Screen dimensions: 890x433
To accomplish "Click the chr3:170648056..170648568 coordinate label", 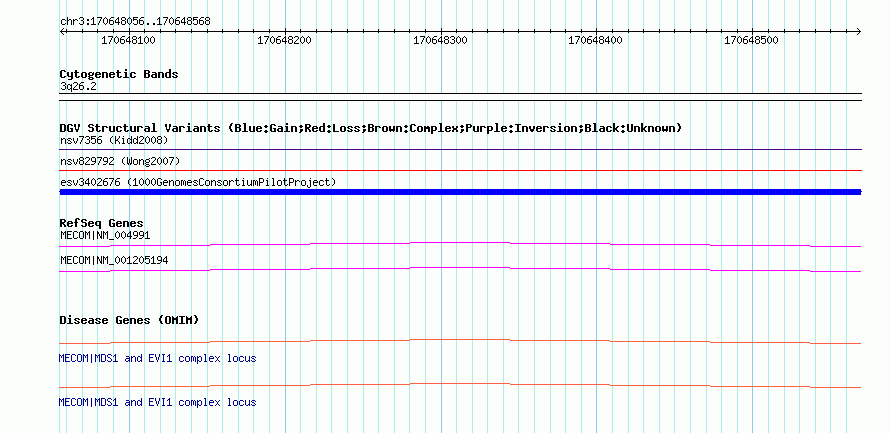I will (135, 22).
